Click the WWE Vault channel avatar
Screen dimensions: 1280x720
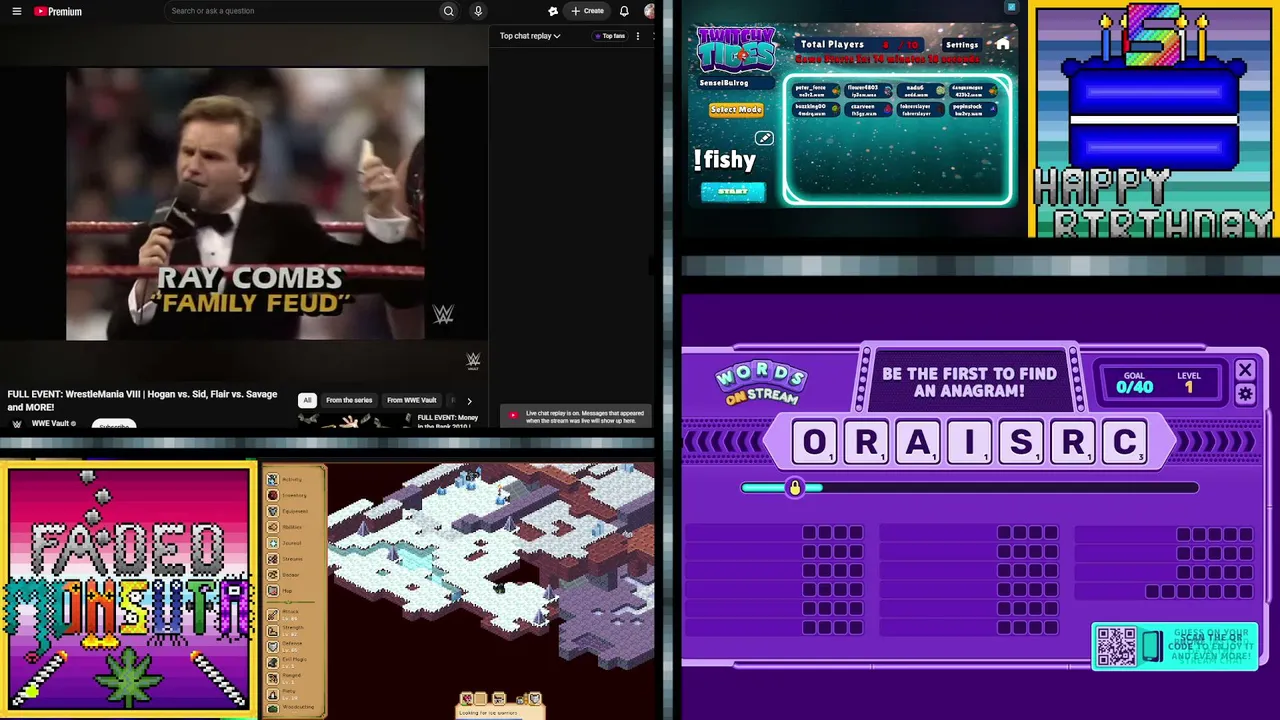point(16,424)
